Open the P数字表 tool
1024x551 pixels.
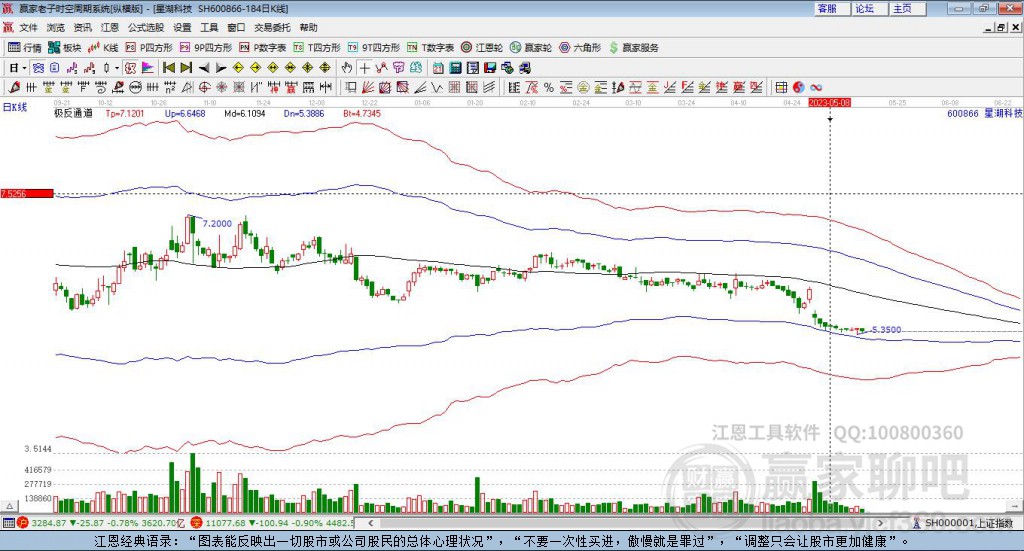[263, 48]
